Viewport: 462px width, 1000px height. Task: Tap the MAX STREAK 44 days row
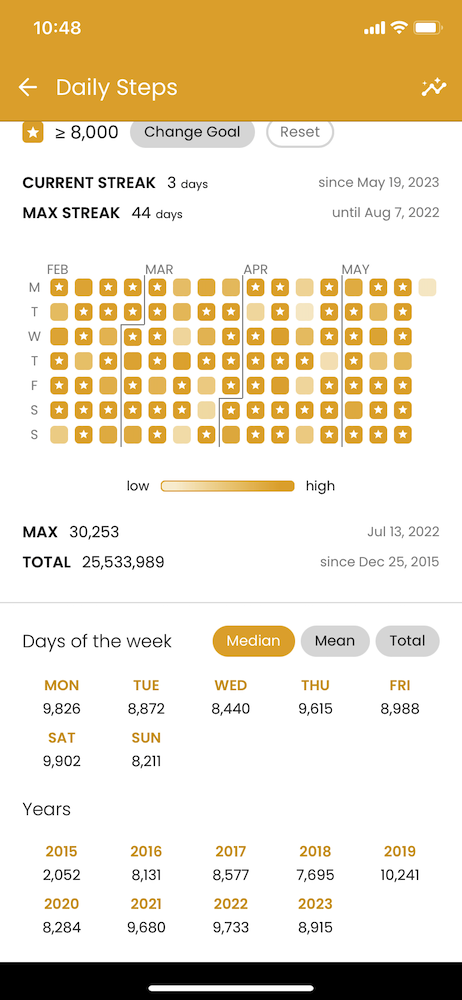pyautogui.click(x=231, y=213)
